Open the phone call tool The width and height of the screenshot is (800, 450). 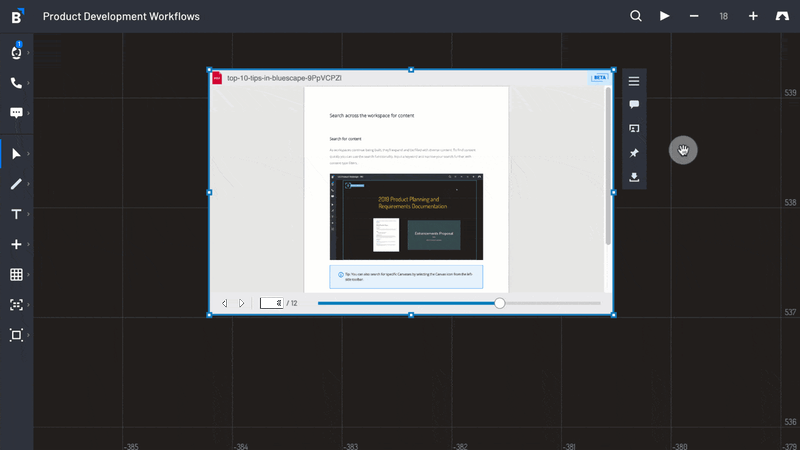click(x=16, y=83)
